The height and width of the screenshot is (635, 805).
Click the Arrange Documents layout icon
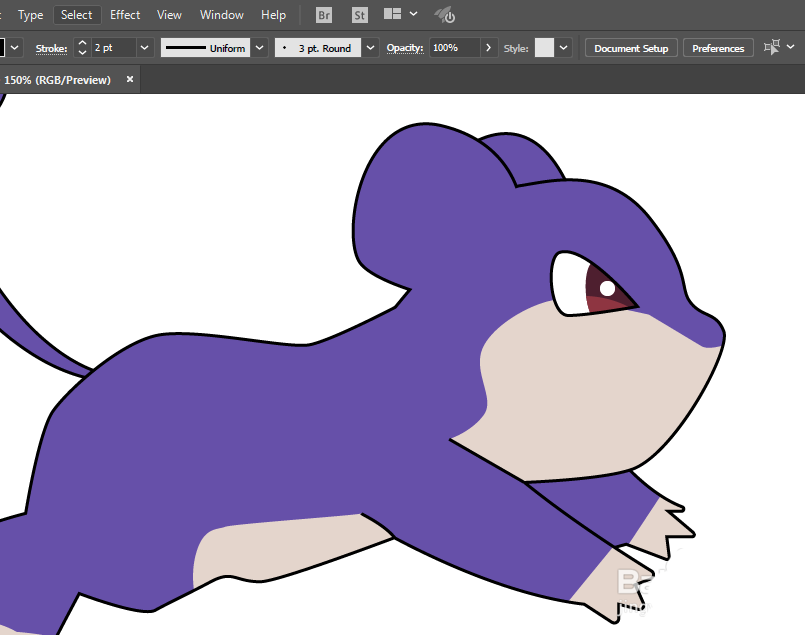pos(393,15)
